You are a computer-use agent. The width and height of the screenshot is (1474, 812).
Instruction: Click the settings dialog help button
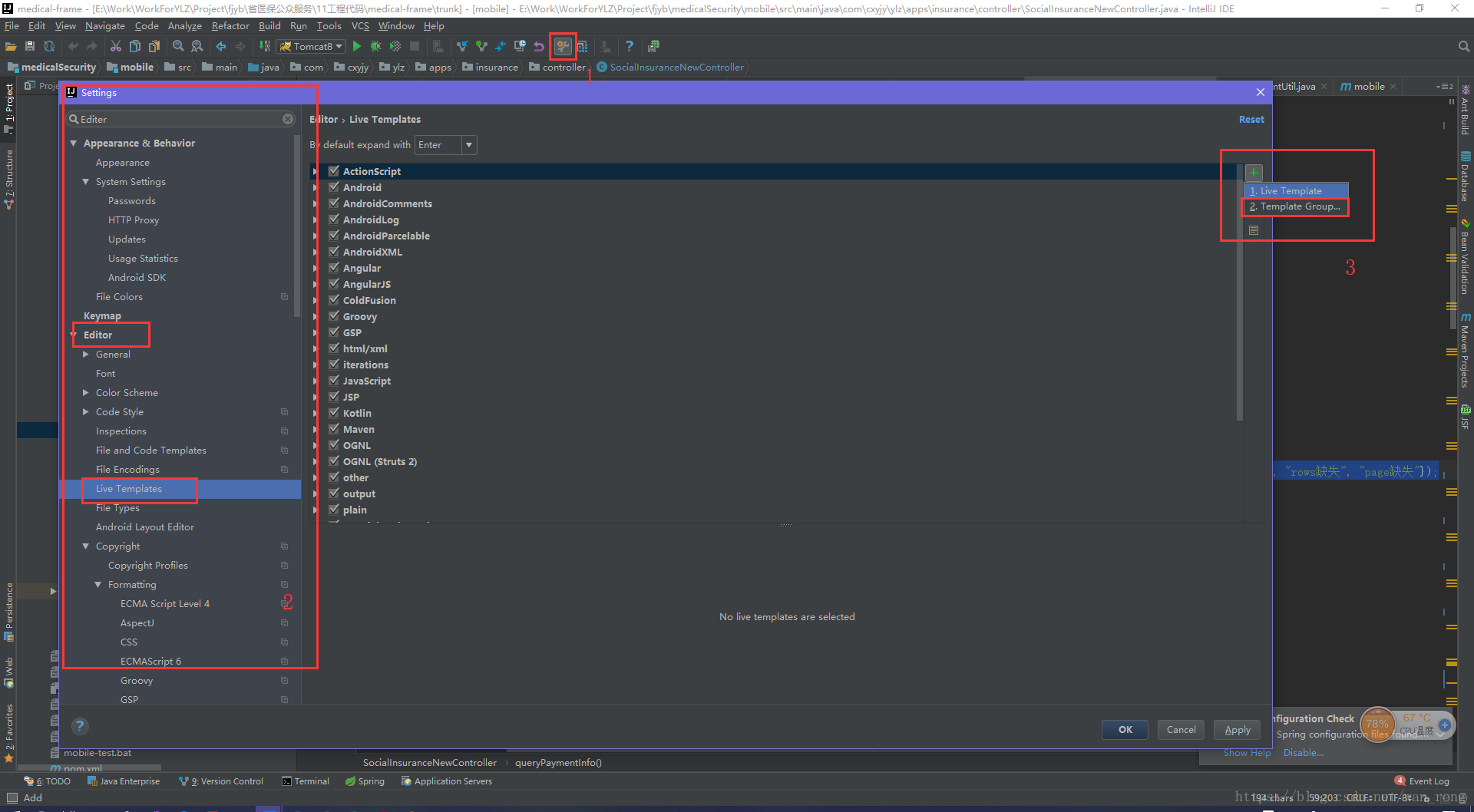coord(80,726)
